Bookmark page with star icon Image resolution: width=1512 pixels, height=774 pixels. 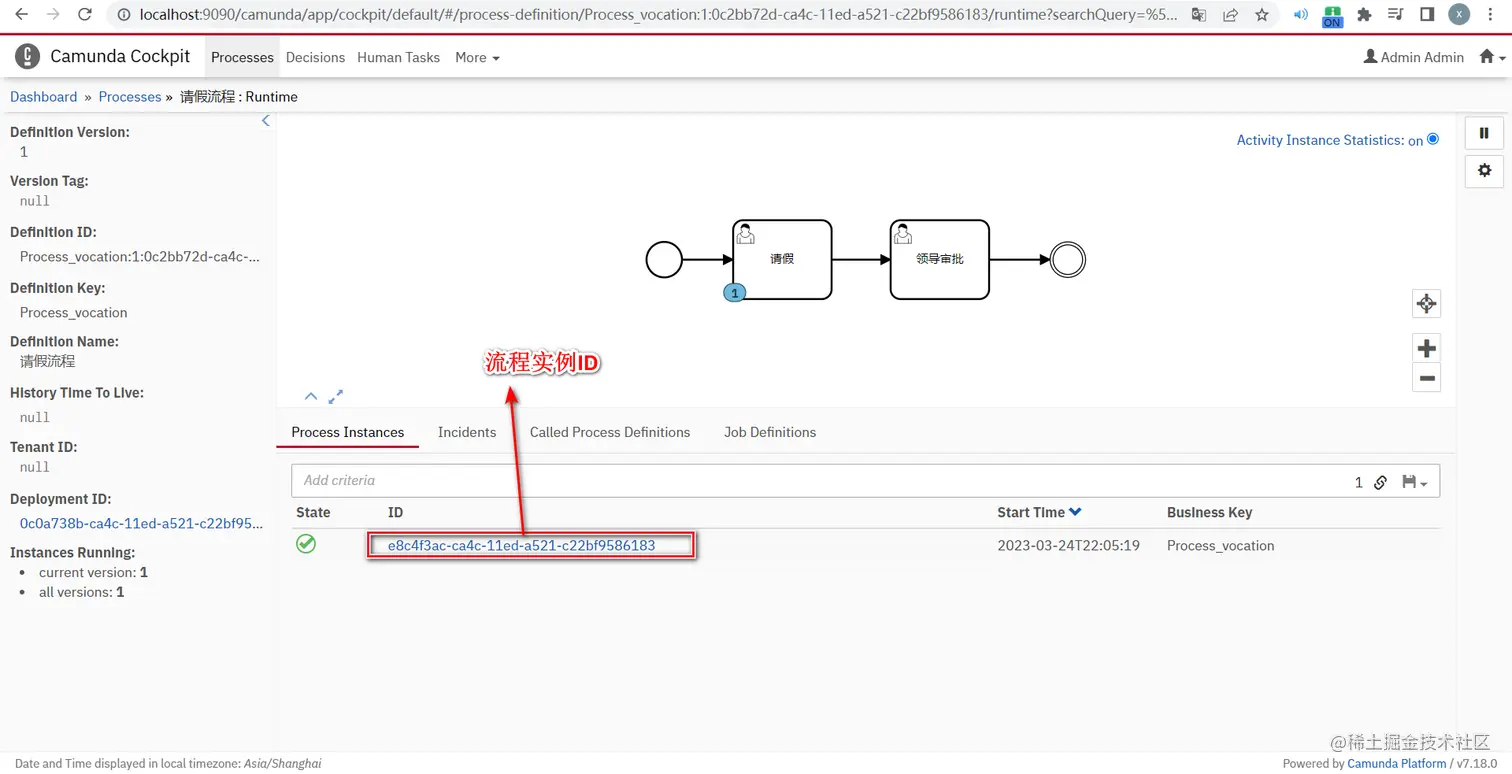1262,15
